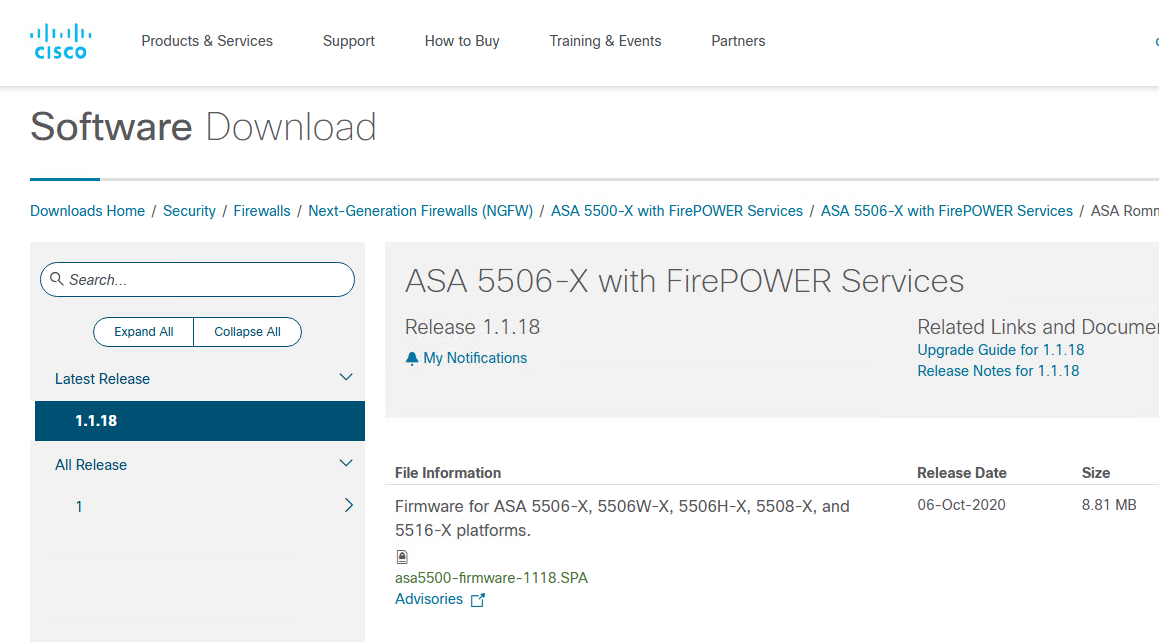1159x642 pixels.
Task: Download asa5500-firmware-1118.SPA file
Action: click(492, 578)
